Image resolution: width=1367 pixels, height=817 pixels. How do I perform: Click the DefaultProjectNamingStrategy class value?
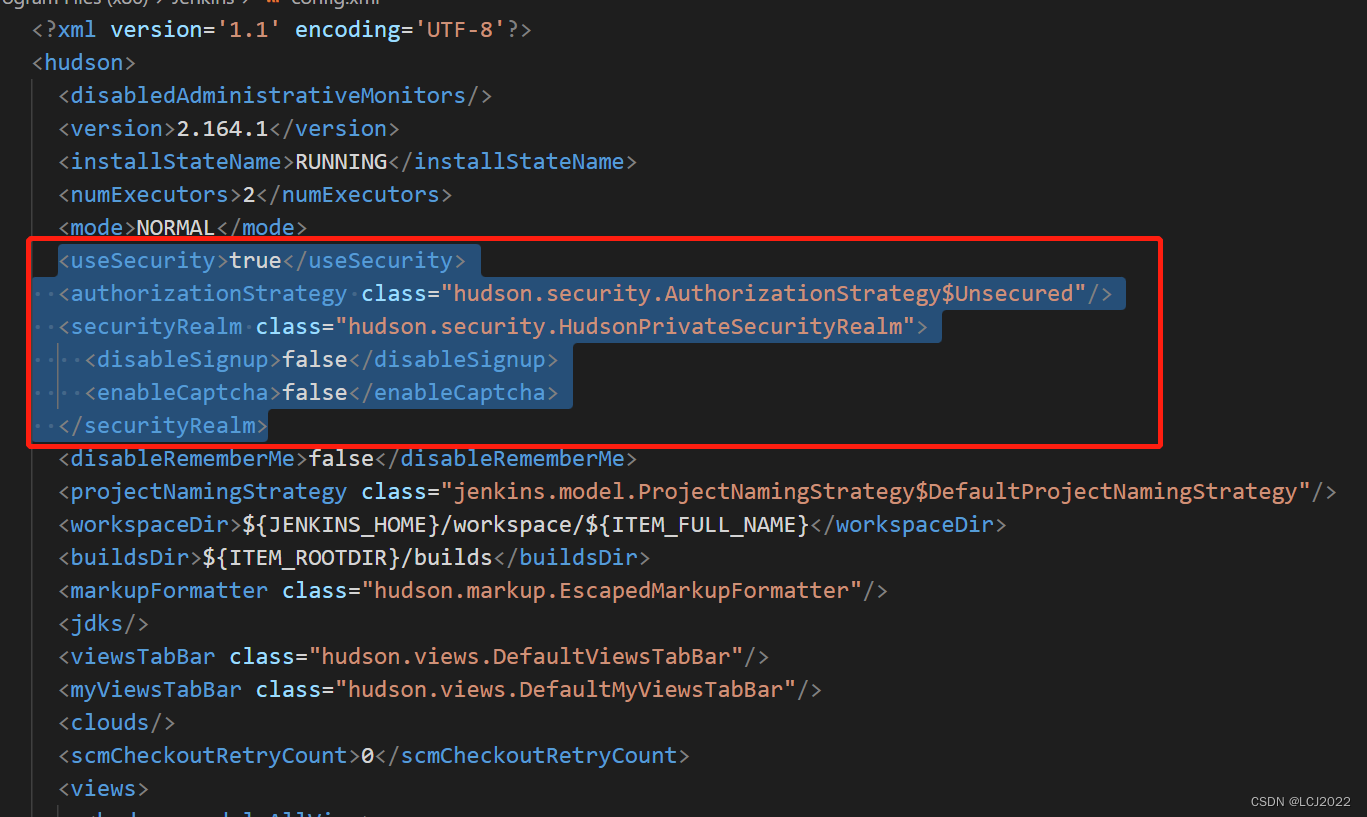pyautogui.click(x=875, y=491)
